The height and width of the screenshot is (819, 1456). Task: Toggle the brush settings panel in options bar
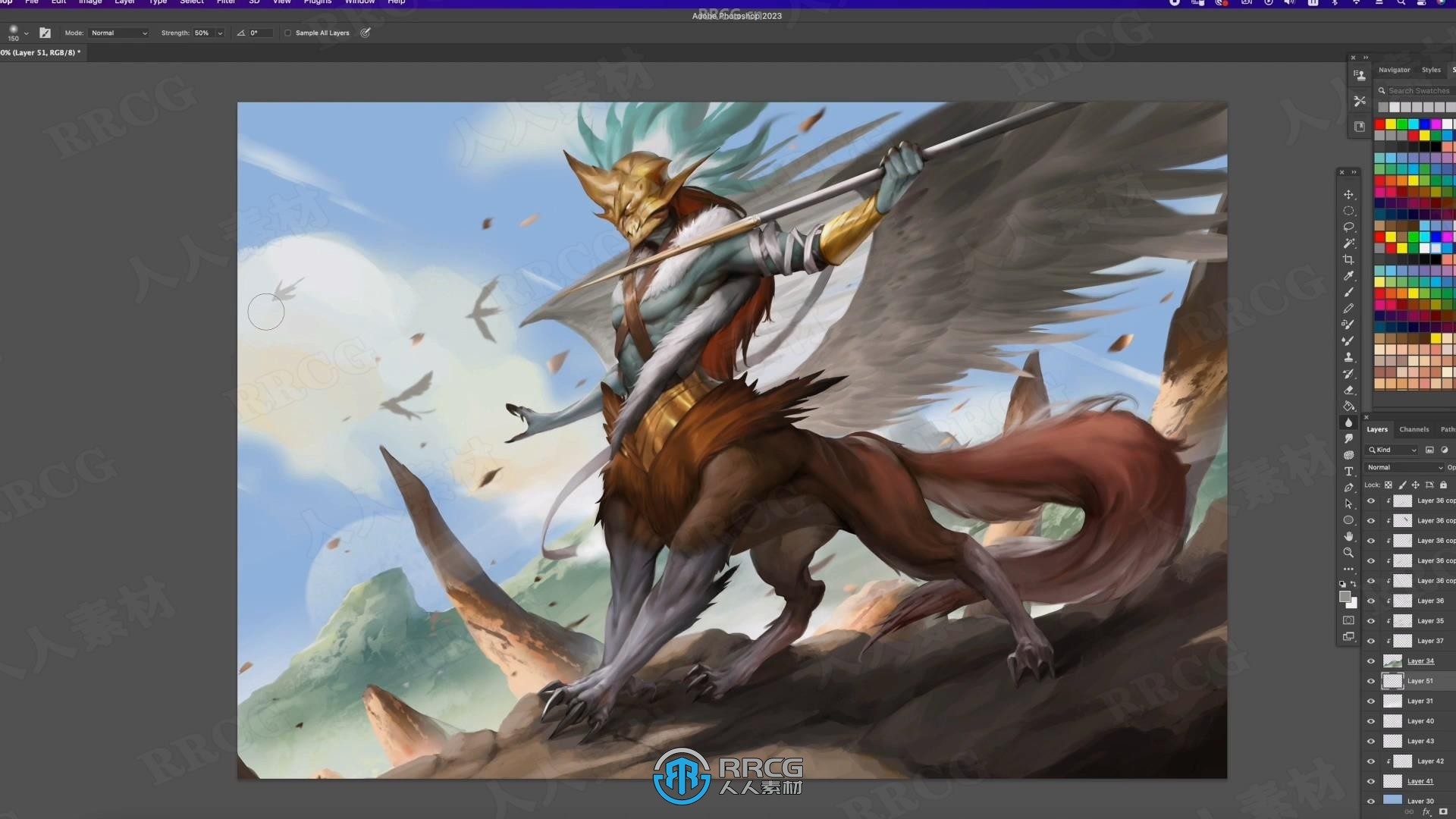45,33
